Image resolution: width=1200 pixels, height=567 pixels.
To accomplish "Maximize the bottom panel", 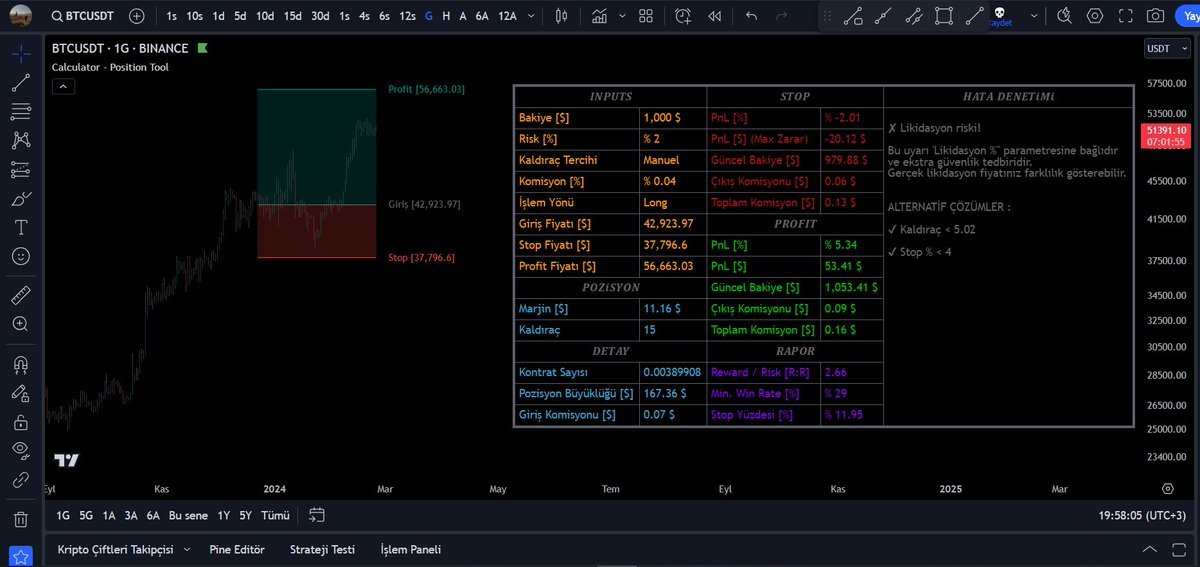I will coord(1177,549).
